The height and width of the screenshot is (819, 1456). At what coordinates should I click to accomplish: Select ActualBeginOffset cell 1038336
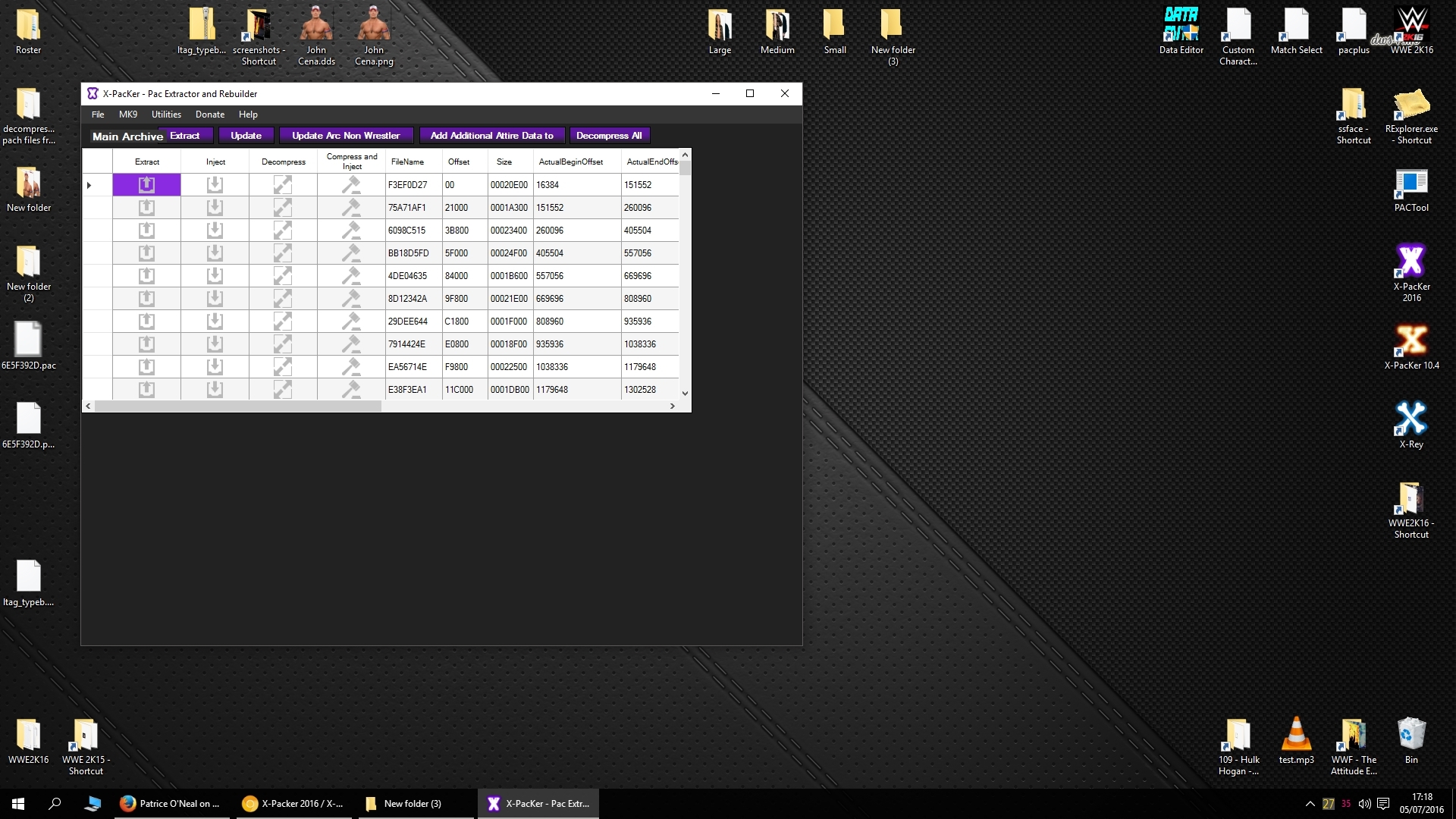[577, 366]
